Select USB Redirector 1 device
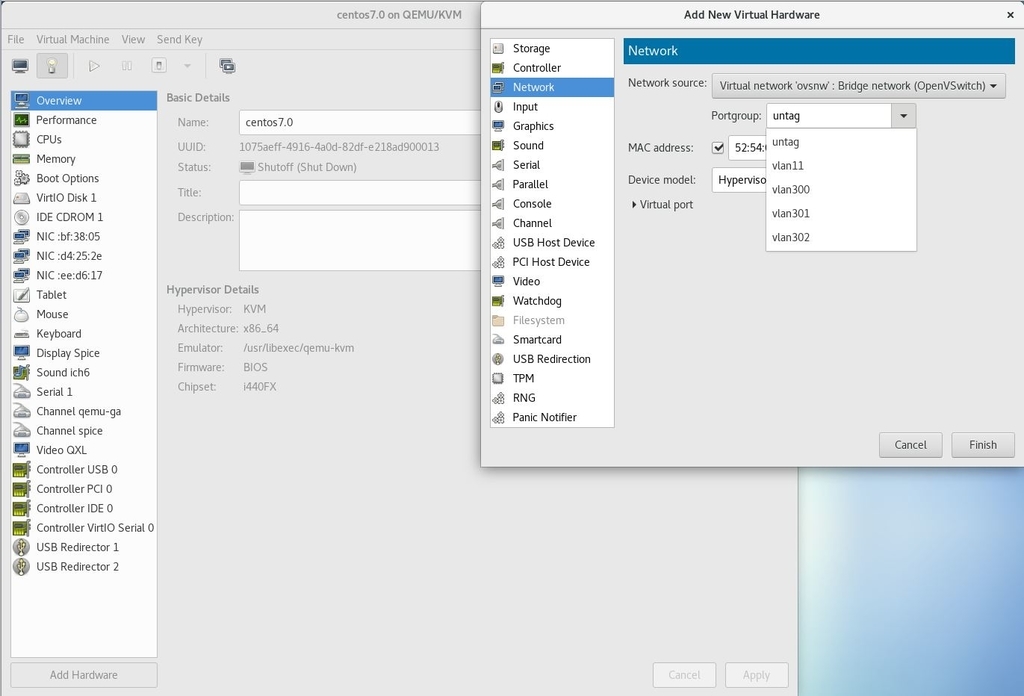The width and height of the screenshot is (1024, 696). point(84,547)
